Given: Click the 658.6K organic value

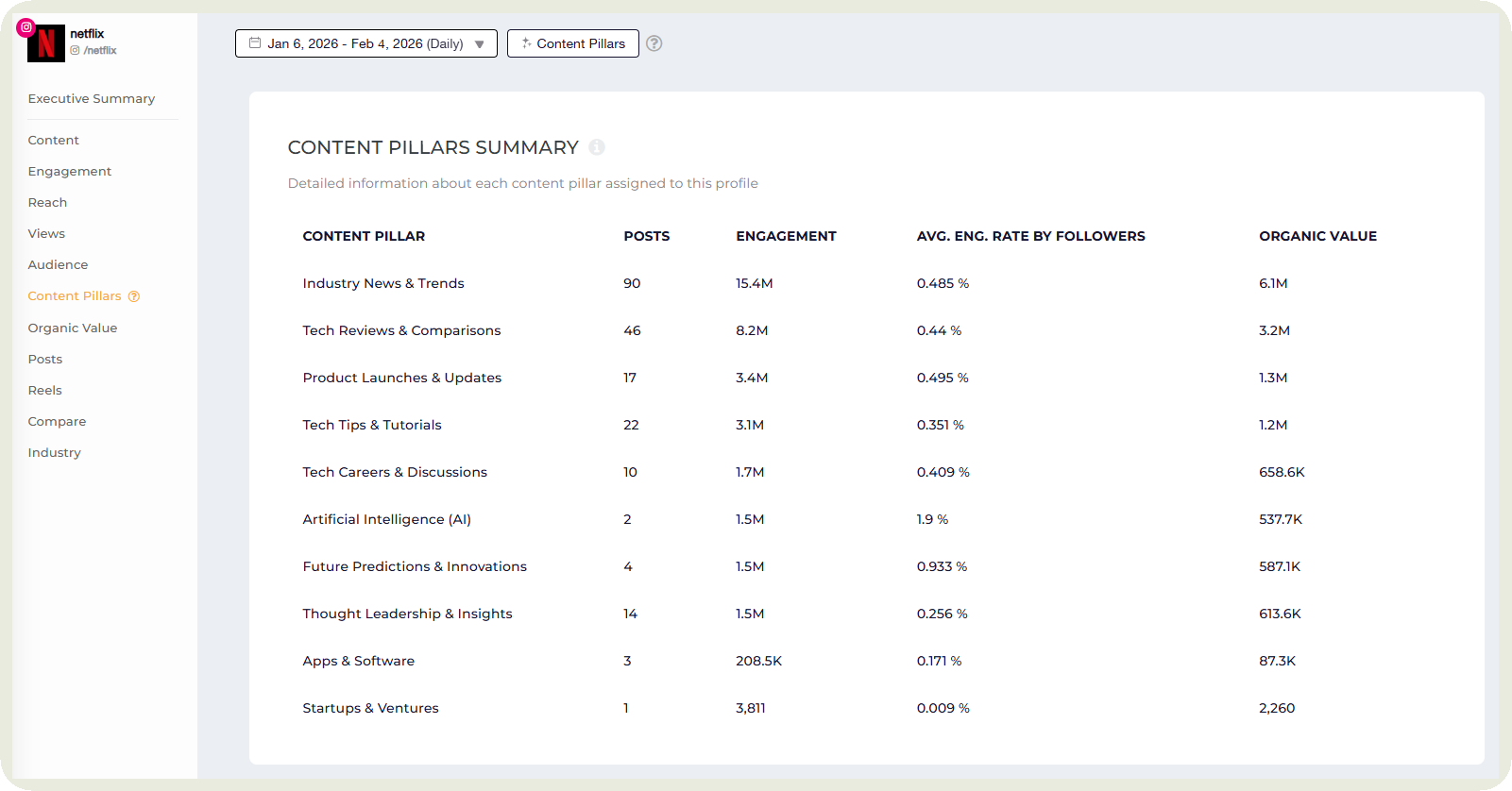Looking at the screenshot, I should coord(1282,472).
